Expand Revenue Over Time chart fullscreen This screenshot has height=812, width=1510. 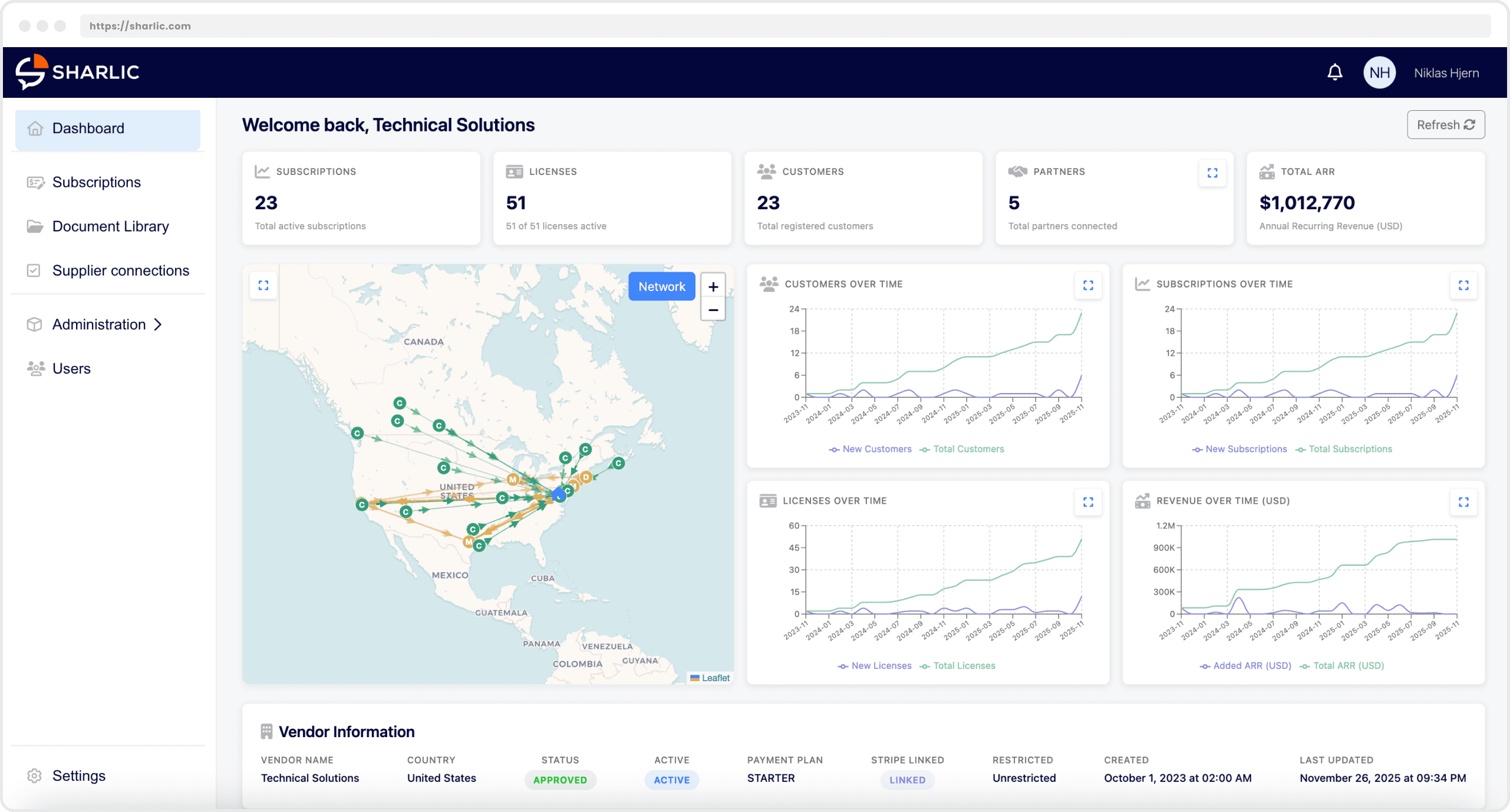point(1463,502)
